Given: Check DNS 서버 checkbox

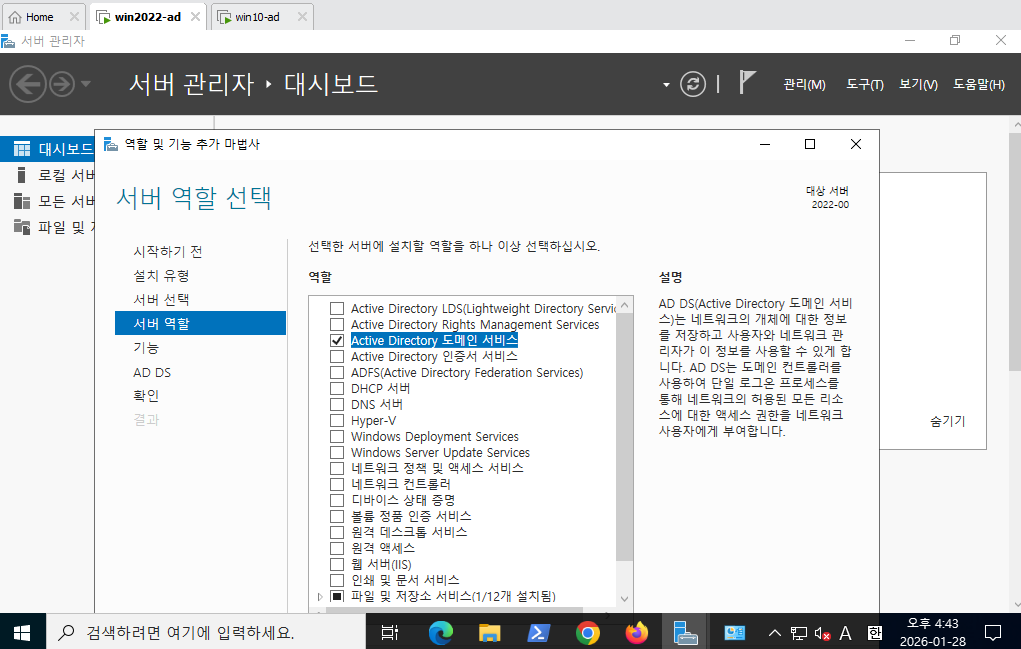Looking at the screenshot, I should click(x=337, y=404).
